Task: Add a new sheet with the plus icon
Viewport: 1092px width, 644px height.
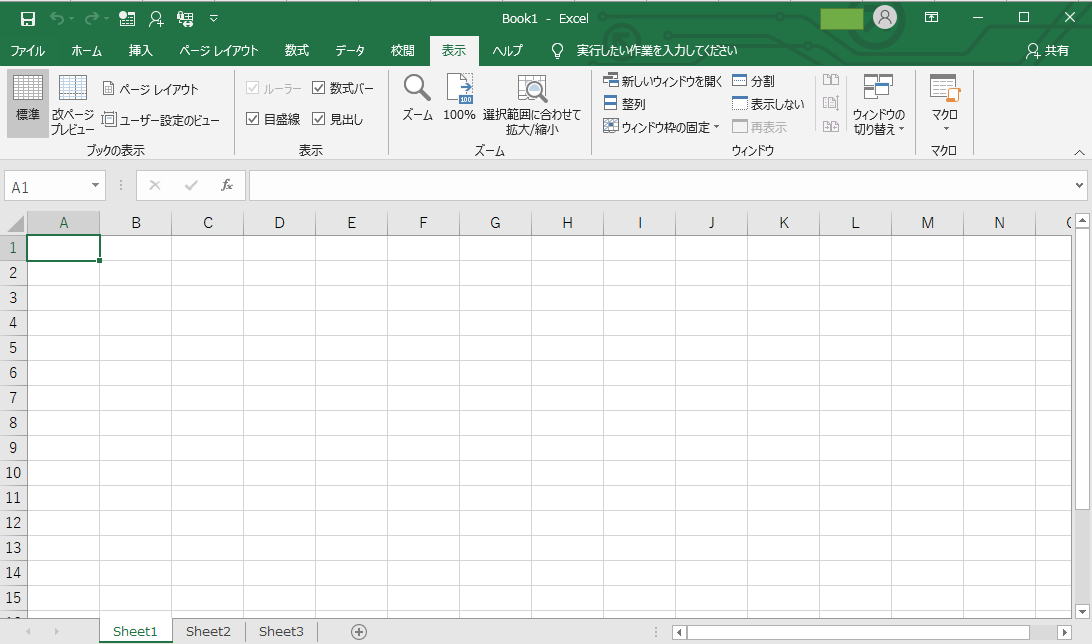Action: (359, 631)
